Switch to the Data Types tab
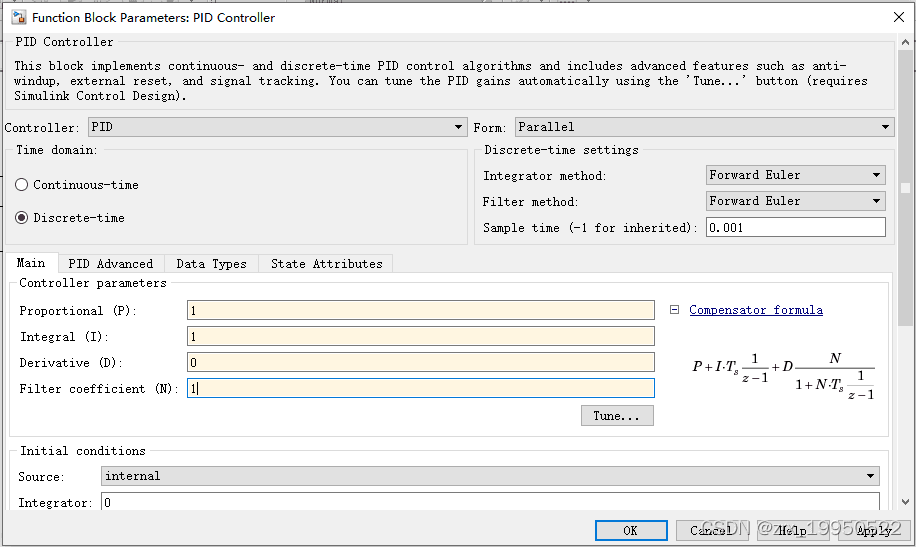Viewport: 916px width, 547px height. click(211, 264)
